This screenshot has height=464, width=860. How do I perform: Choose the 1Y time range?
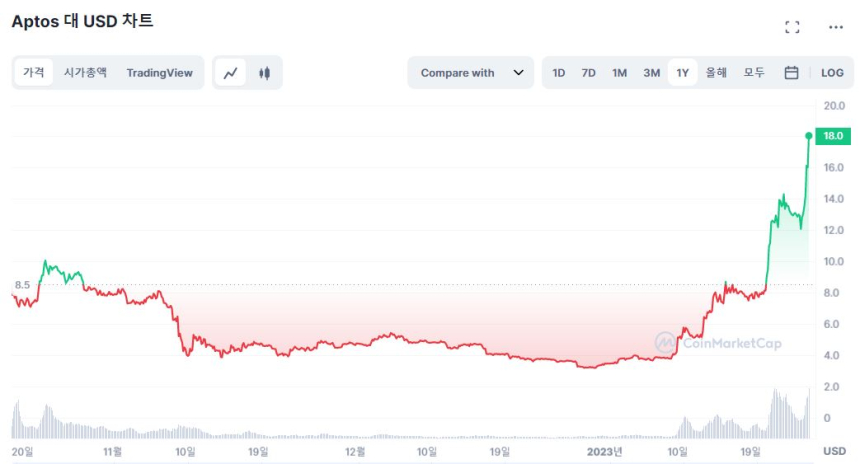tap(682, 73)
